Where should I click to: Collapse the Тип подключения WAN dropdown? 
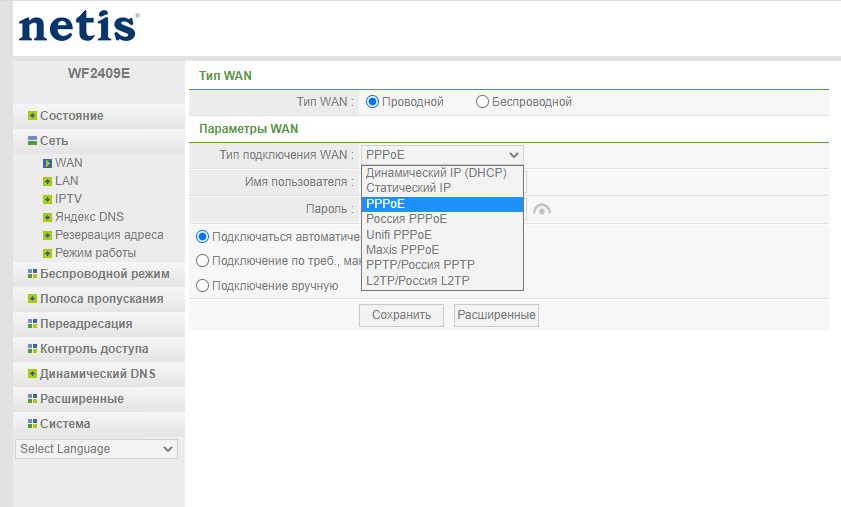pyautogui.click(x=441, y=155)
